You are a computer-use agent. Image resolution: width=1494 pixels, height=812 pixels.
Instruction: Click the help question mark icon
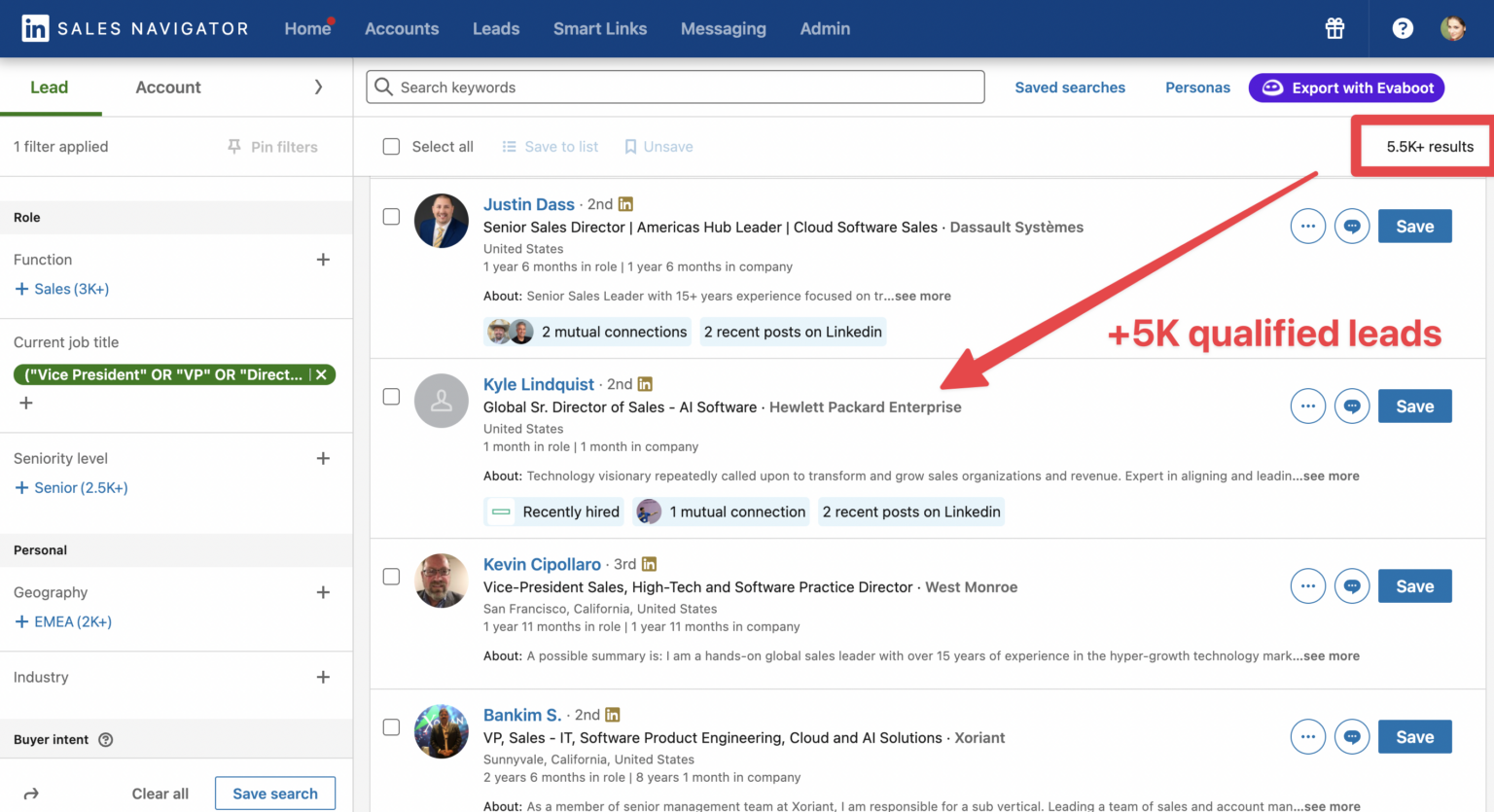[1403, 28]
